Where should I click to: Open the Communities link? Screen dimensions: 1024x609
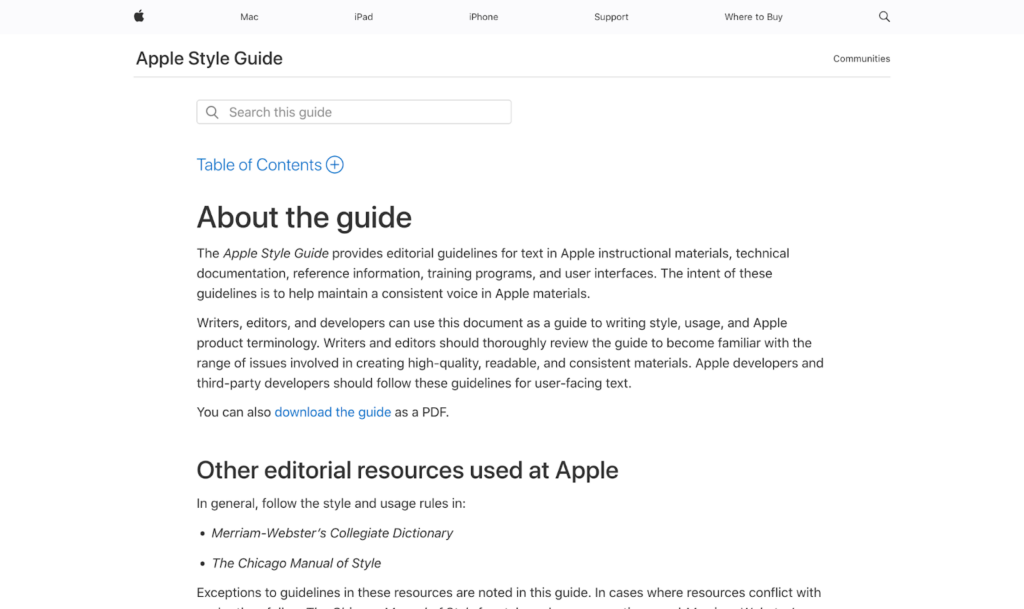point(861,58)
